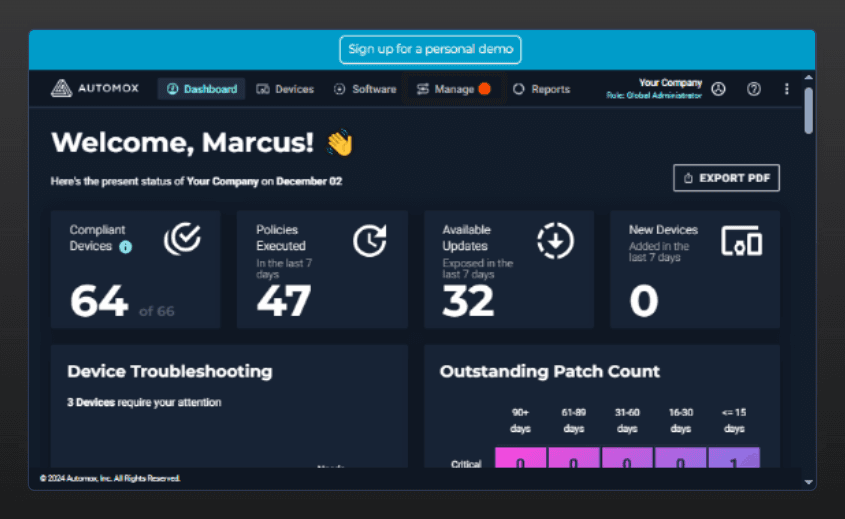Click the of 66 total devices text
The image size is (845, 519).
[157, 311]
